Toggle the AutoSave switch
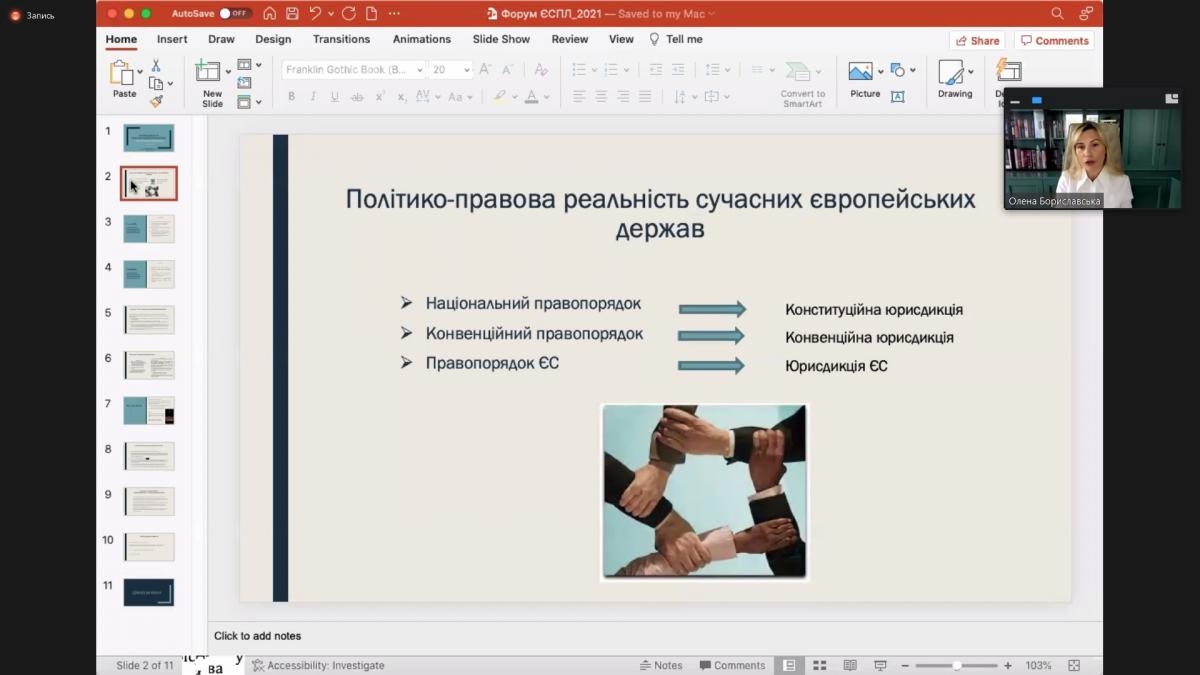The width and height of the screenshot is (1200, 675). pyautogui.click(x=235, y=14)
